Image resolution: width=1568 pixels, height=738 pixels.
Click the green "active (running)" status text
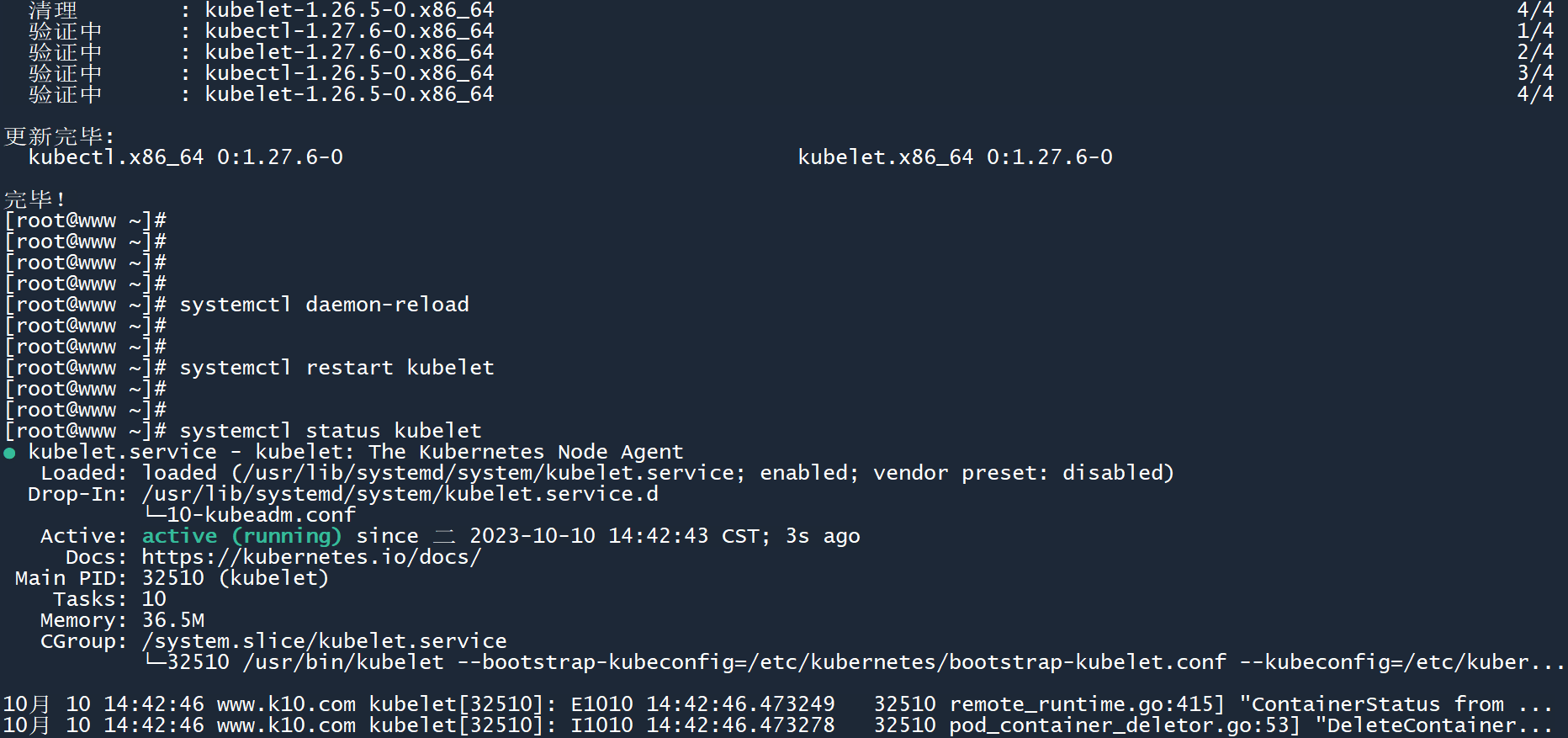[x=241, y=536]
